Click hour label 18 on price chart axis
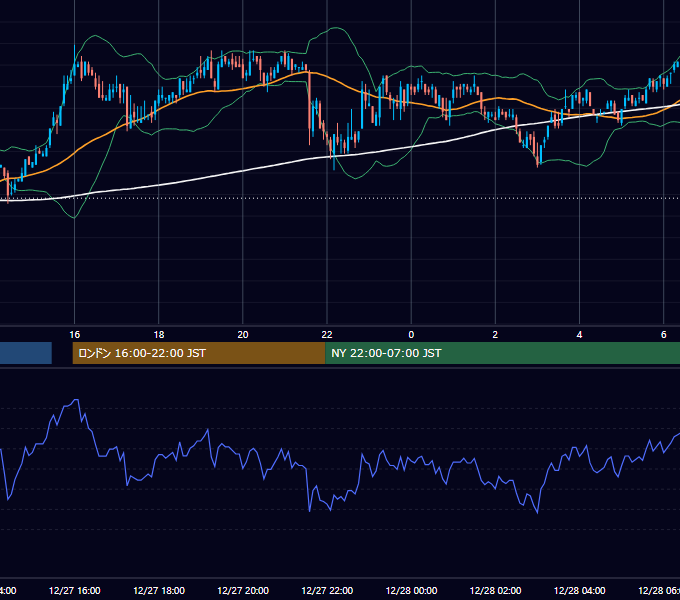Image resolution: width=680 pixels, height=600 pixels. pos(159,334)
